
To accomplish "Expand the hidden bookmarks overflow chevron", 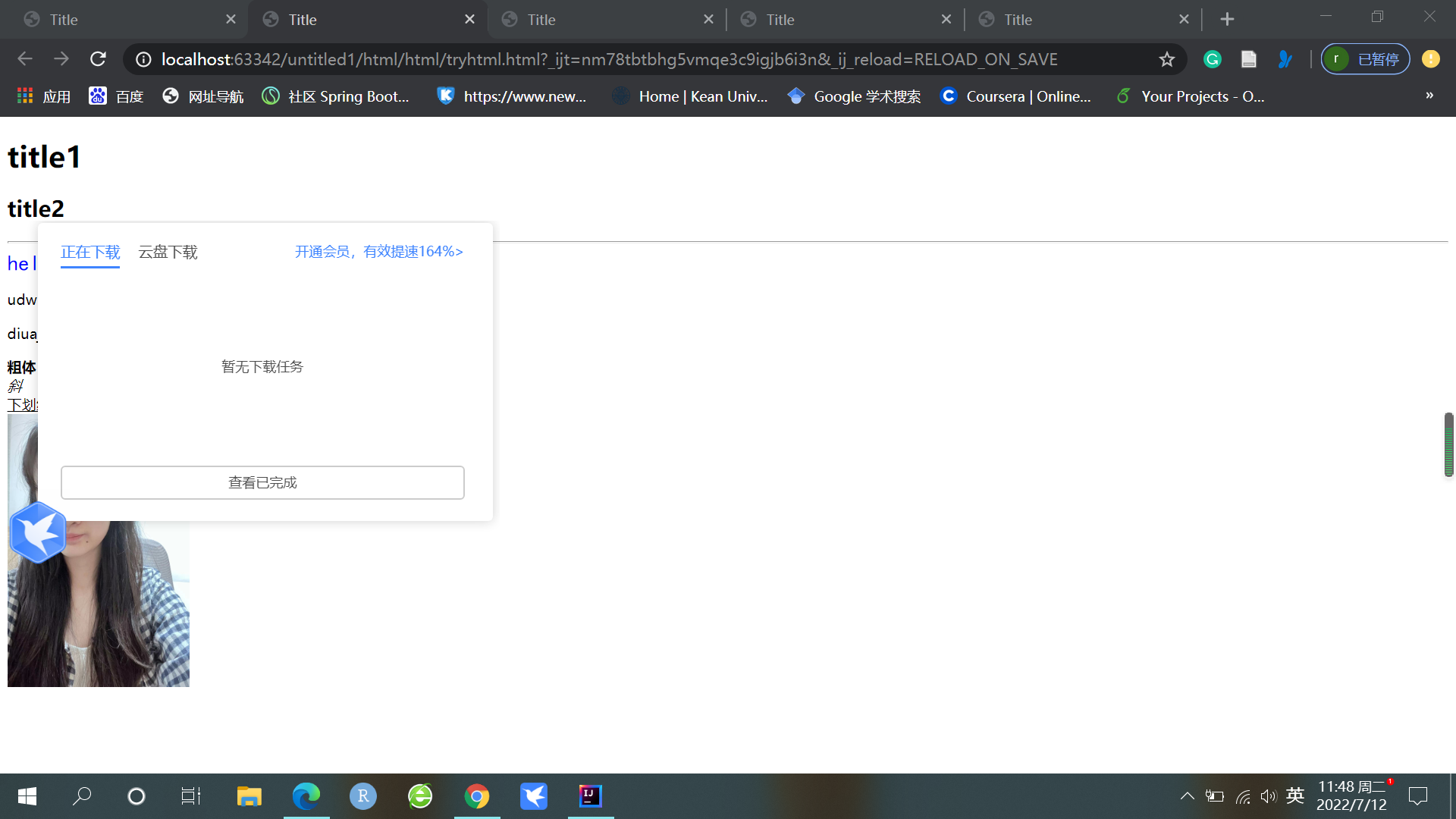I will [1429, 96].
